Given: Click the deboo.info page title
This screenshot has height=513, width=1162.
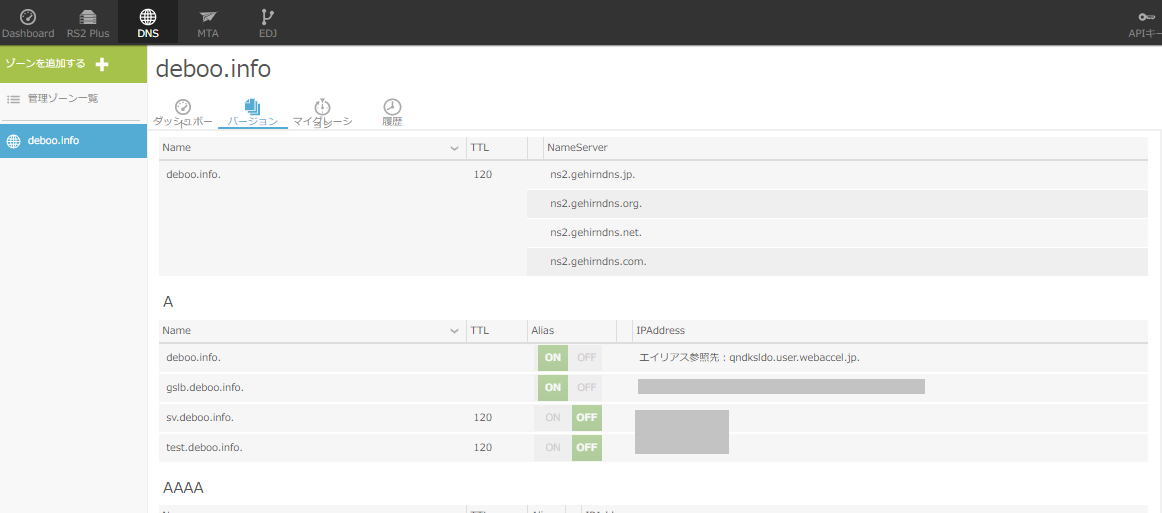Looking at the screenshot, I should point(213,69).
